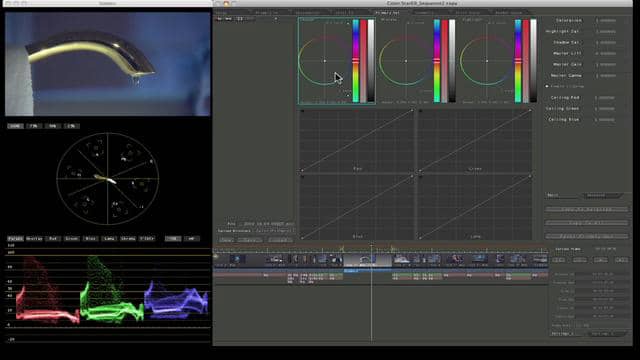Toggle the Enable Clipping checkbox
This screenshot has height=360, width=640.
547,87
